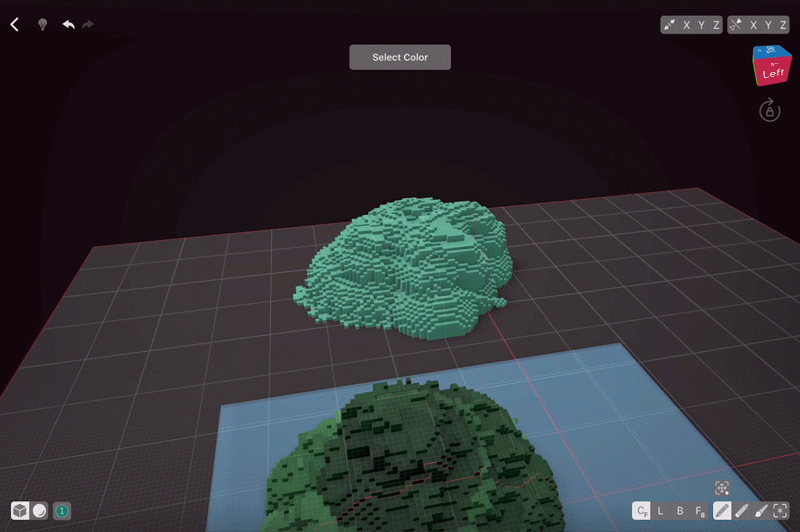Undo the last action
The image size is (800, 532).
(68, 24)
